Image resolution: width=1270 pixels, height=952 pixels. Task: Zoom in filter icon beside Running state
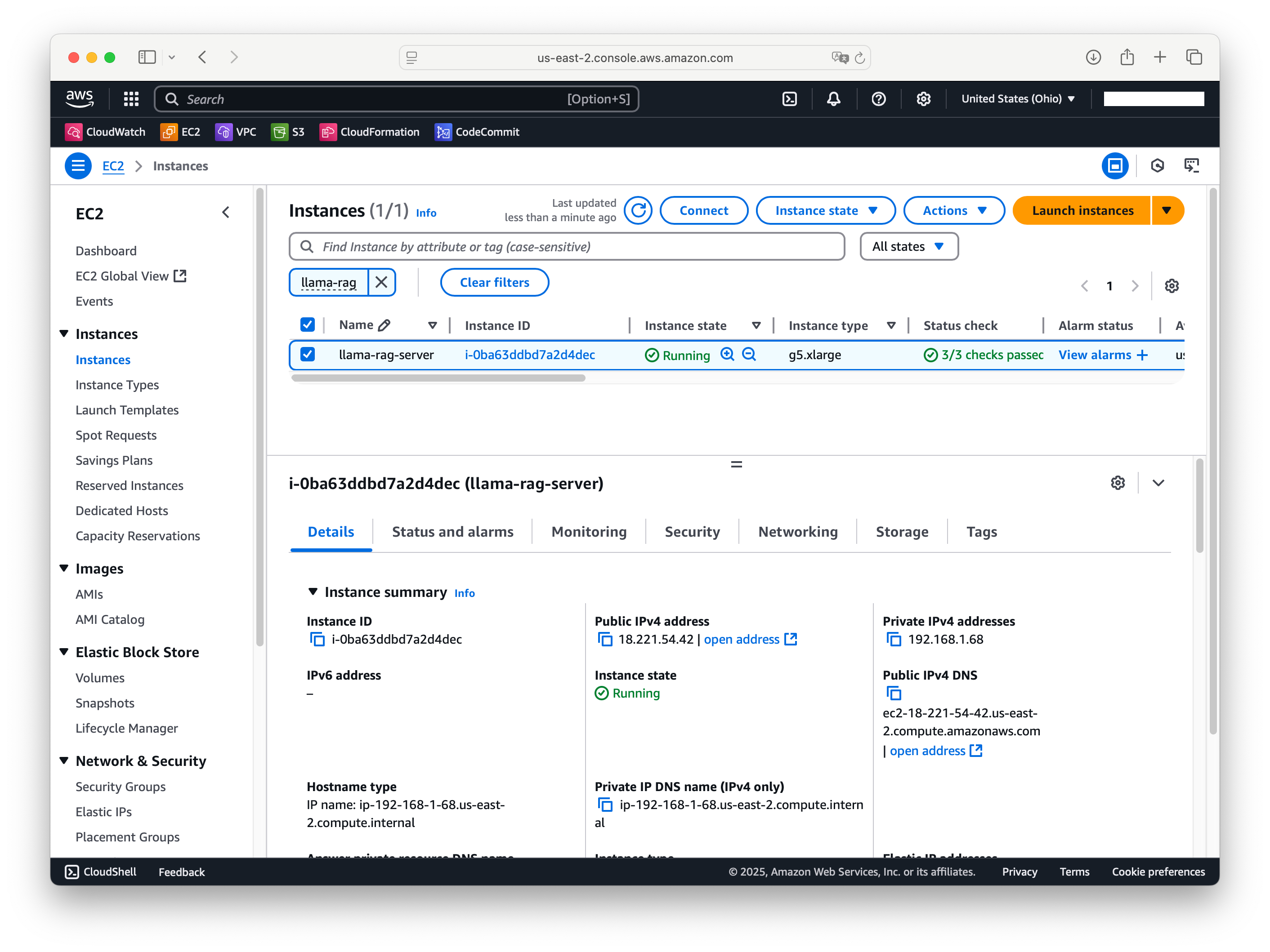click(x=728, y=355)
